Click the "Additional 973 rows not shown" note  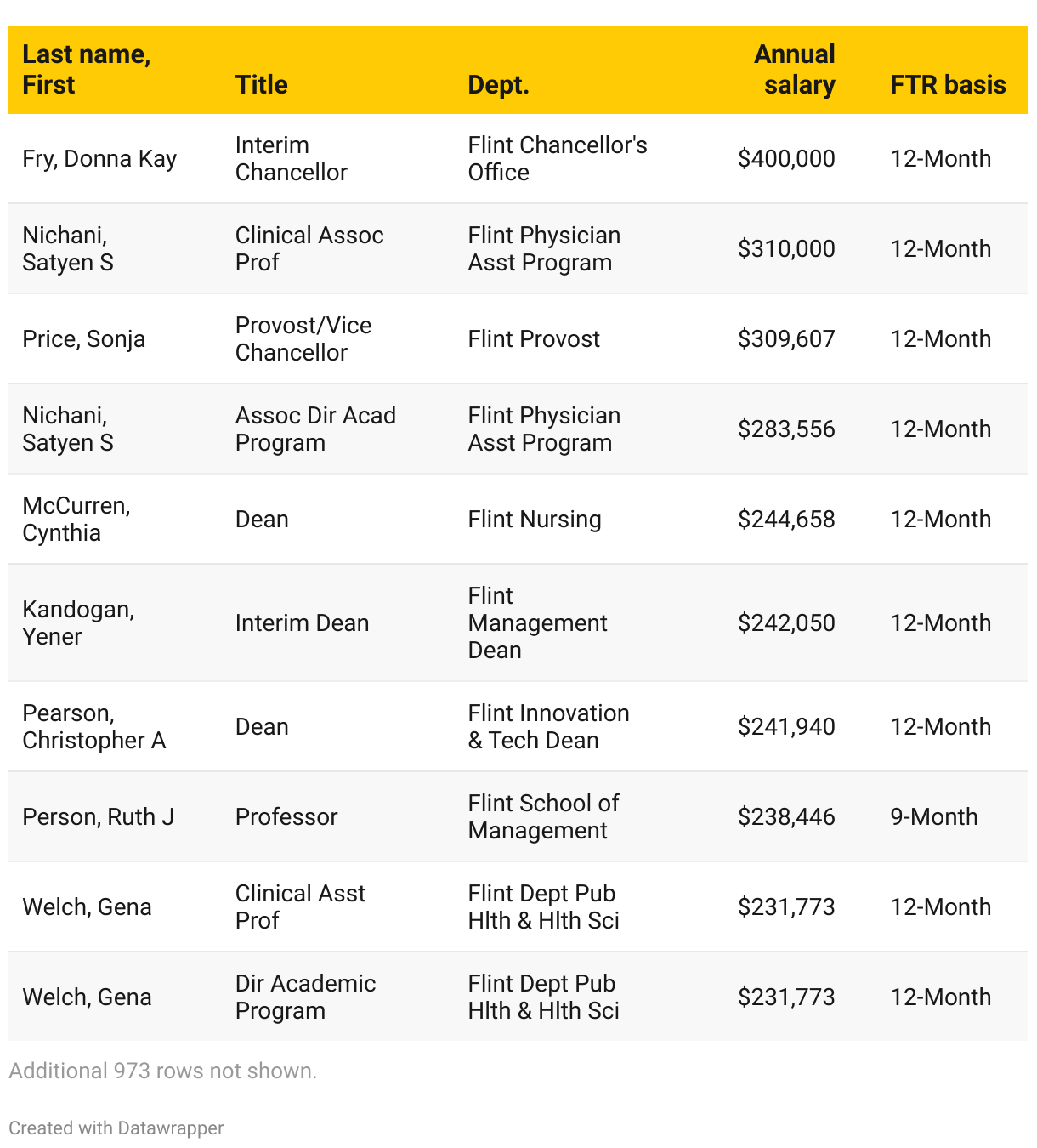tap(162, 1071)
